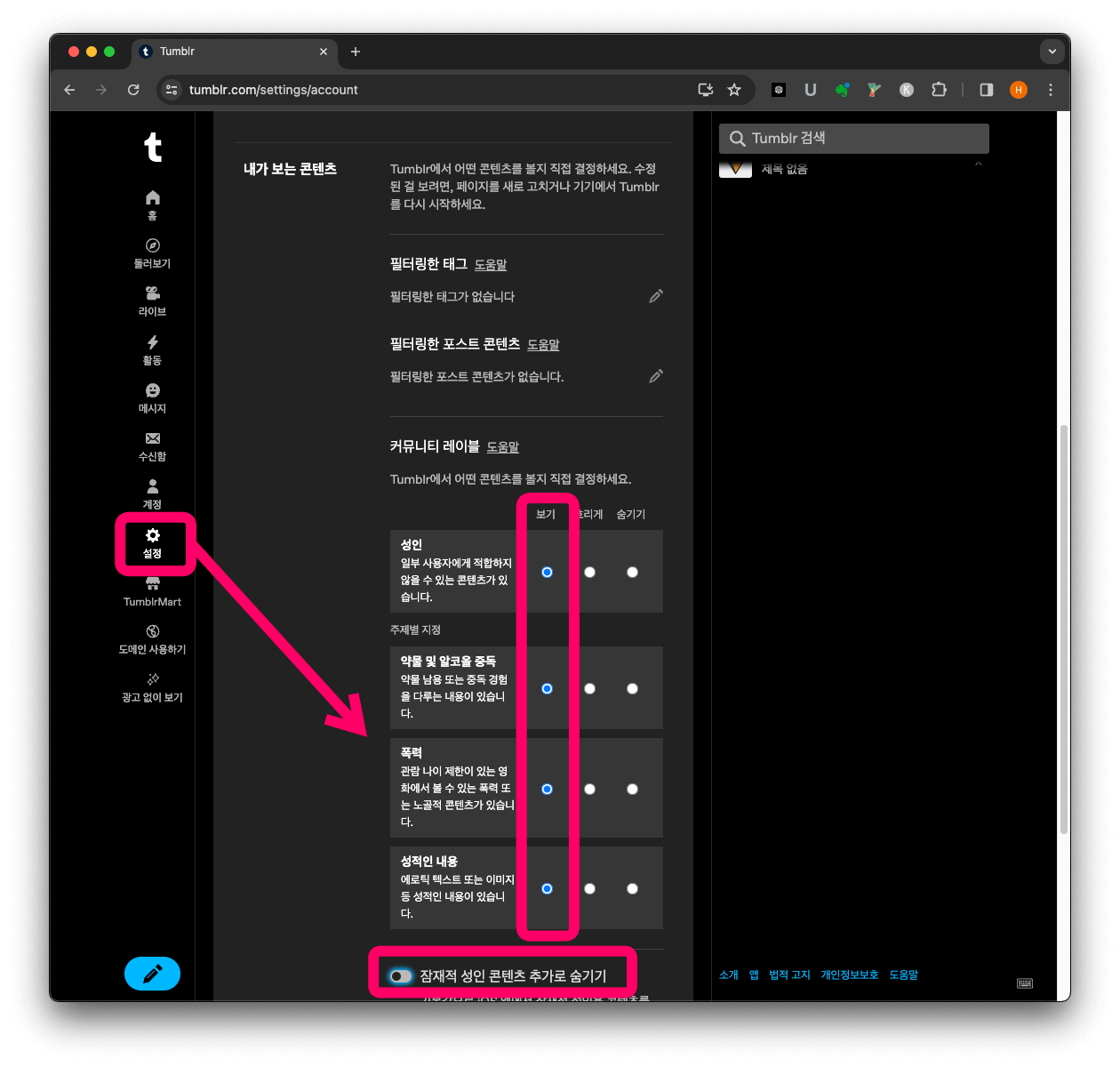The width and height of the screenshot is (1120, 1067).
Task: Open the Chrome tab list dropdown arrow
Action: pyautogui.click(x=1052, y=52)
